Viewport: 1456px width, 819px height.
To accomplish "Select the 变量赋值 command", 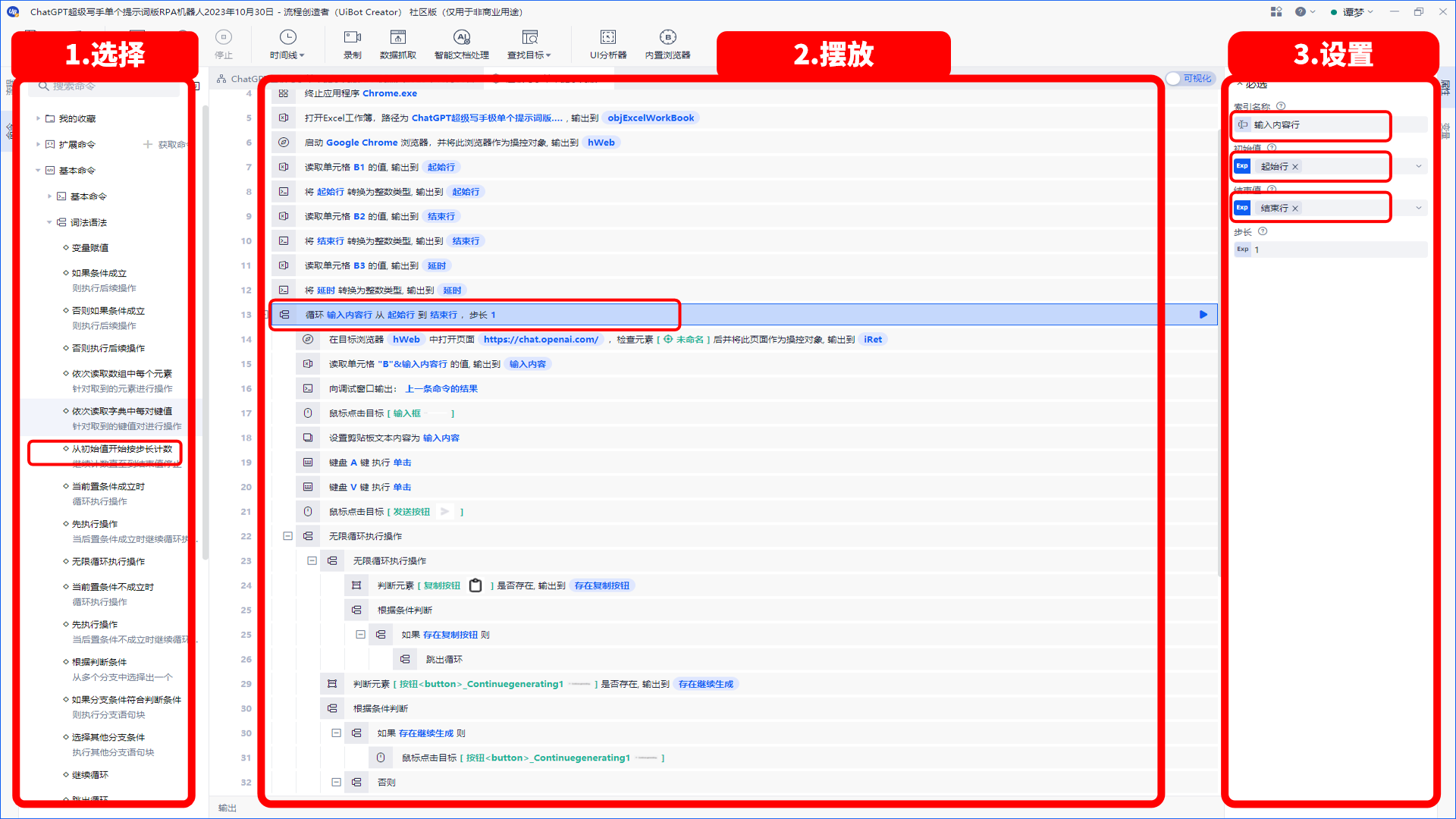I will (x=90, y=248).
